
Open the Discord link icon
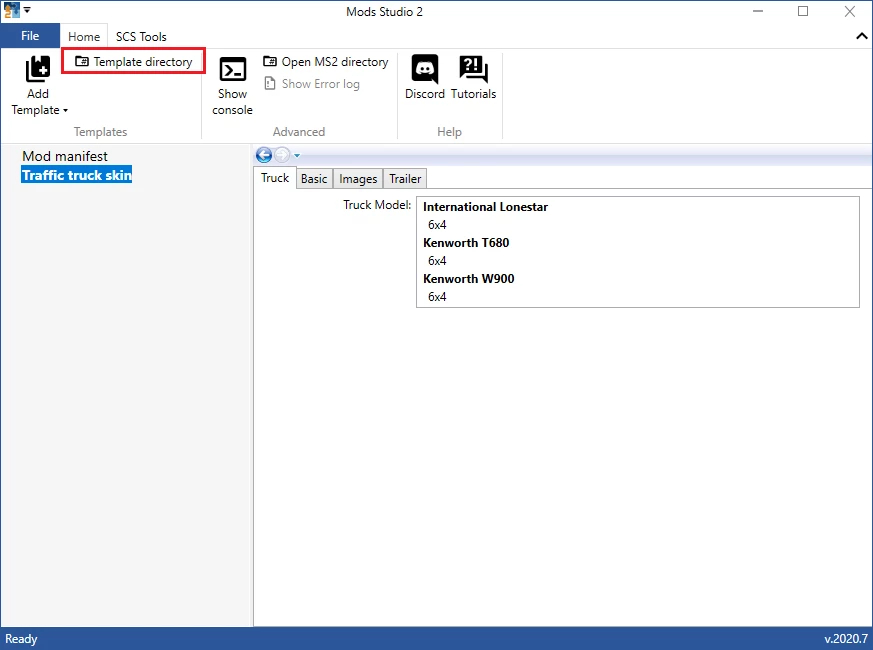[425, 69]
